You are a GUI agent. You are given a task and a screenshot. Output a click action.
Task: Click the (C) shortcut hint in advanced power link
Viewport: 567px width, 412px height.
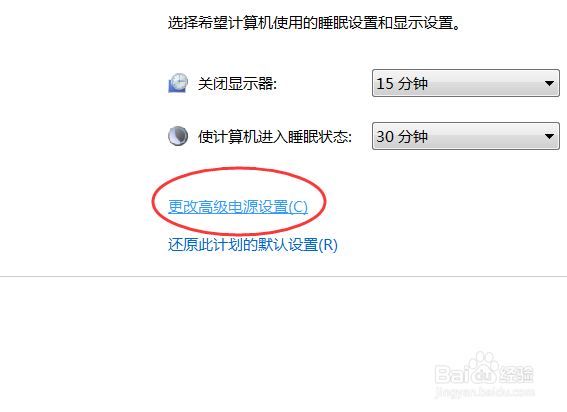(298, 207)
